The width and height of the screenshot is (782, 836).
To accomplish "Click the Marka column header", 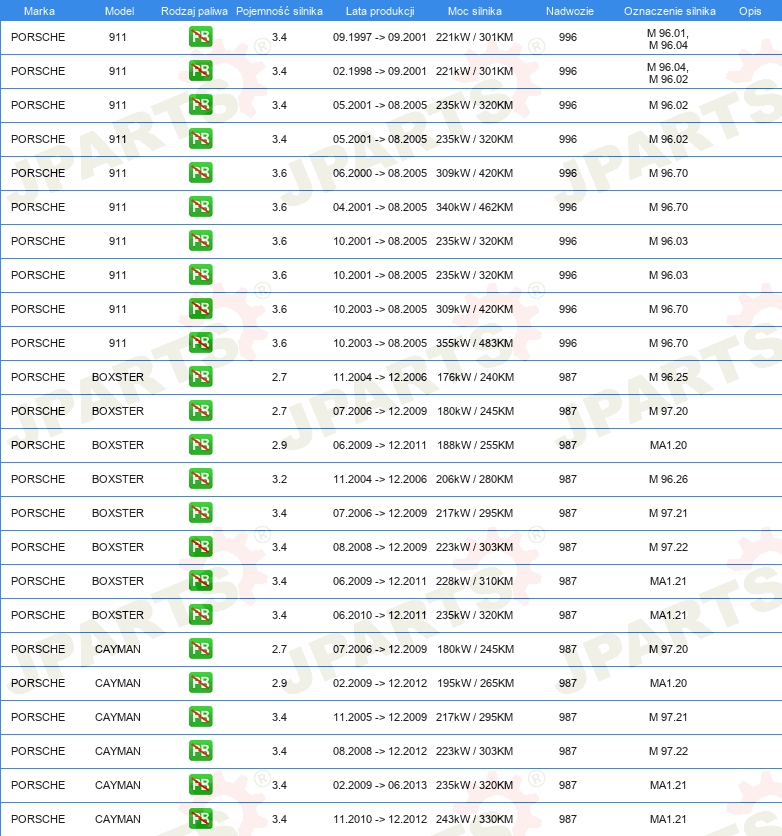I will [x=39, y=11].
